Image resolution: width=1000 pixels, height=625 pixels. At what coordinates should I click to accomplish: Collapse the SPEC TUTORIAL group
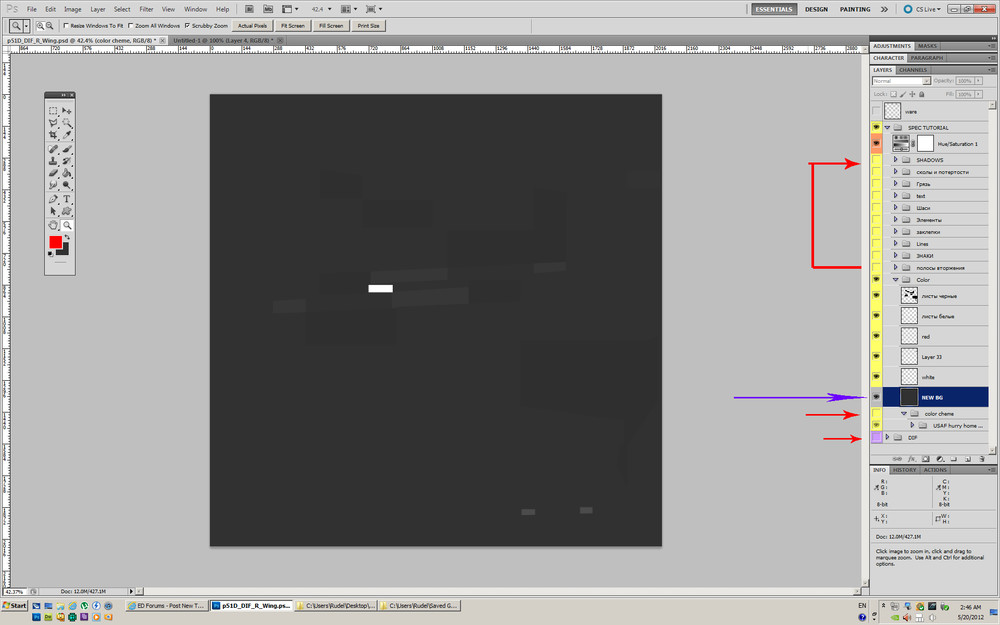point(887,128)
